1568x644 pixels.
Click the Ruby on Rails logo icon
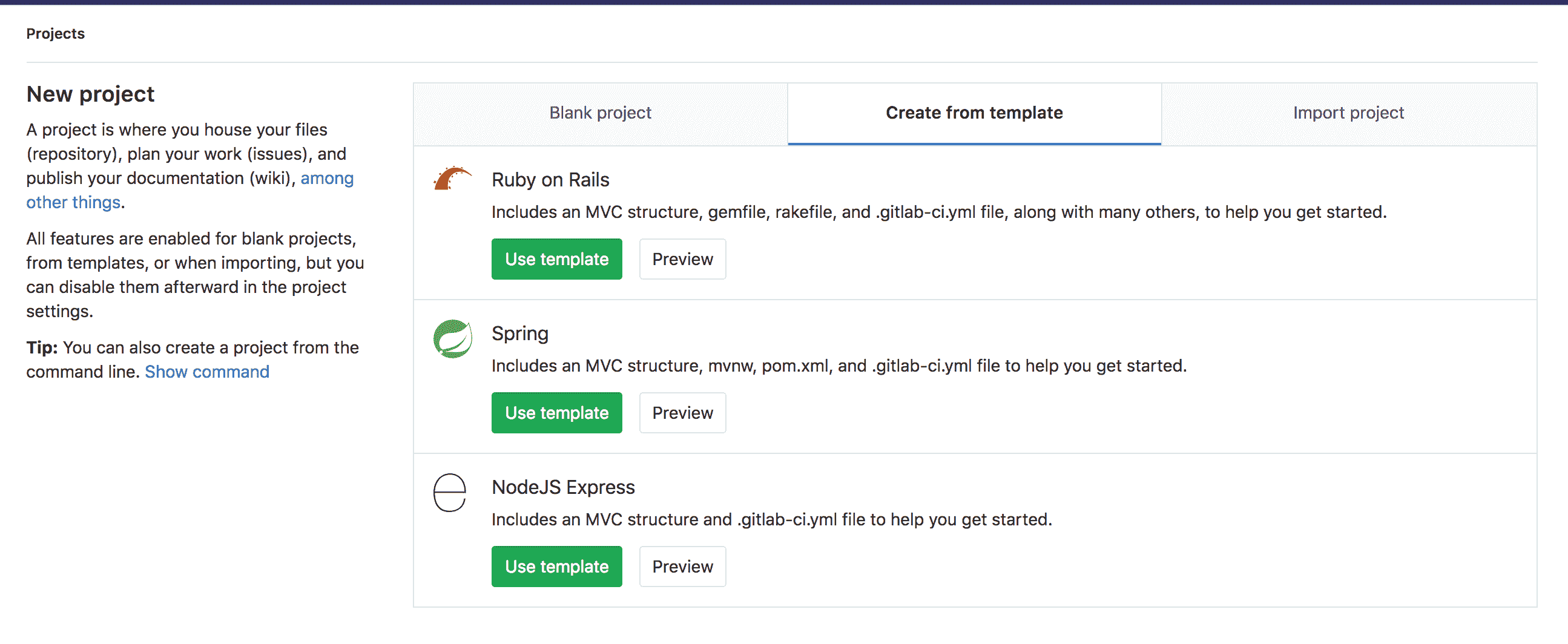pos(452,179)
